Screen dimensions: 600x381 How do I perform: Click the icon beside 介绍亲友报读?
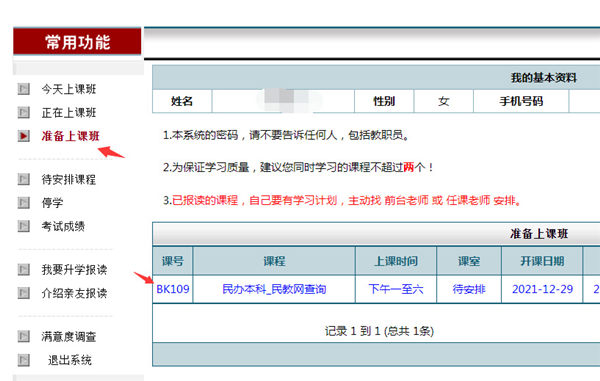[24, 293]
